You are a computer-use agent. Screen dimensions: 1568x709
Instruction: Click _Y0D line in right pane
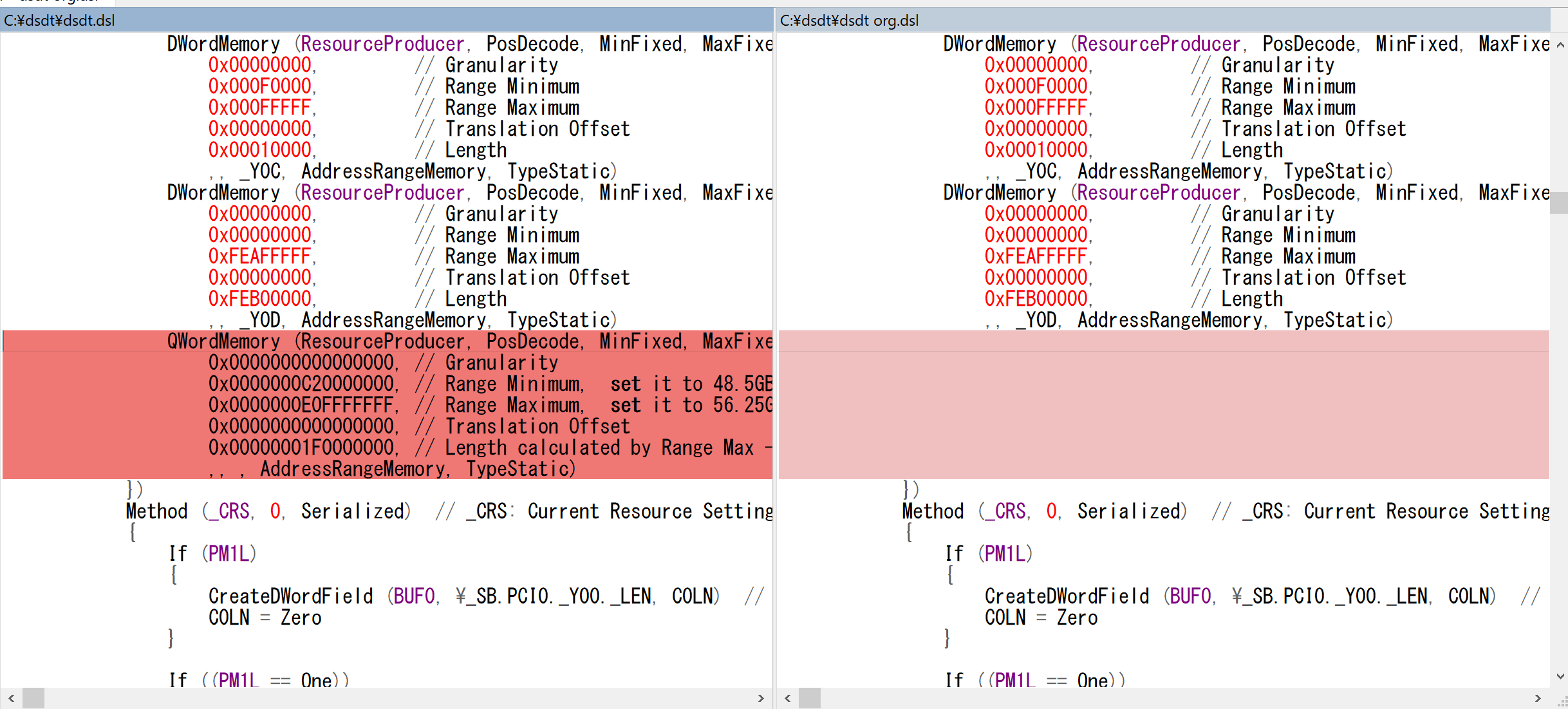[x=1190, y=320]
